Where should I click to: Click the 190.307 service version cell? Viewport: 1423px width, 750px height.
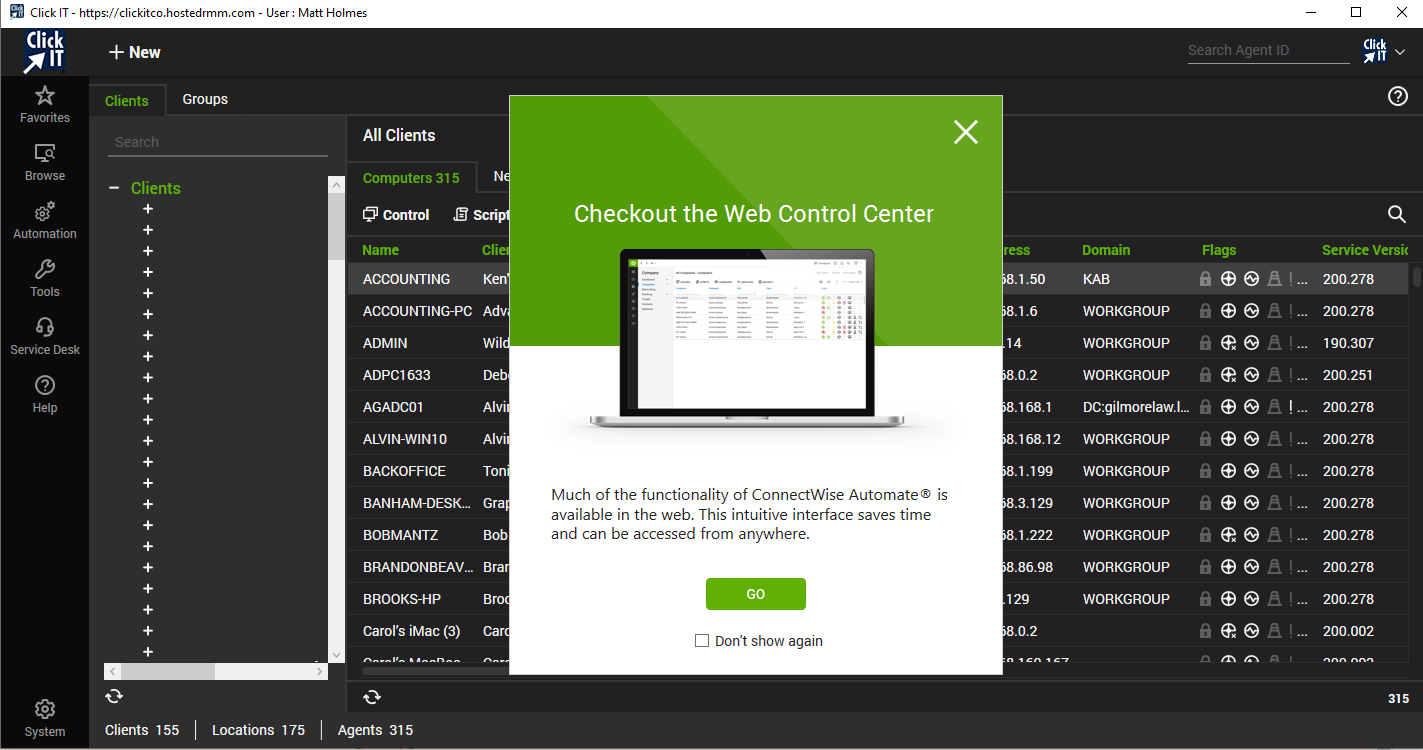click(1348, 343)
